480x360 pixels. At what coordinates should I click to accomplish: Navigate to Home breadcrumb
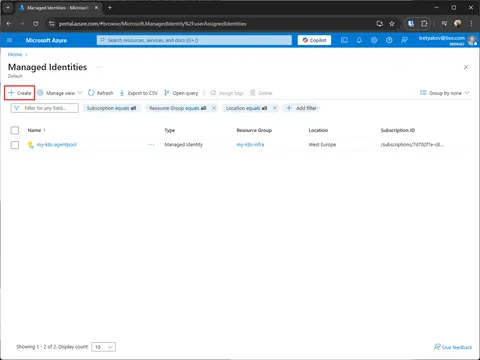[x=15, y=54]
